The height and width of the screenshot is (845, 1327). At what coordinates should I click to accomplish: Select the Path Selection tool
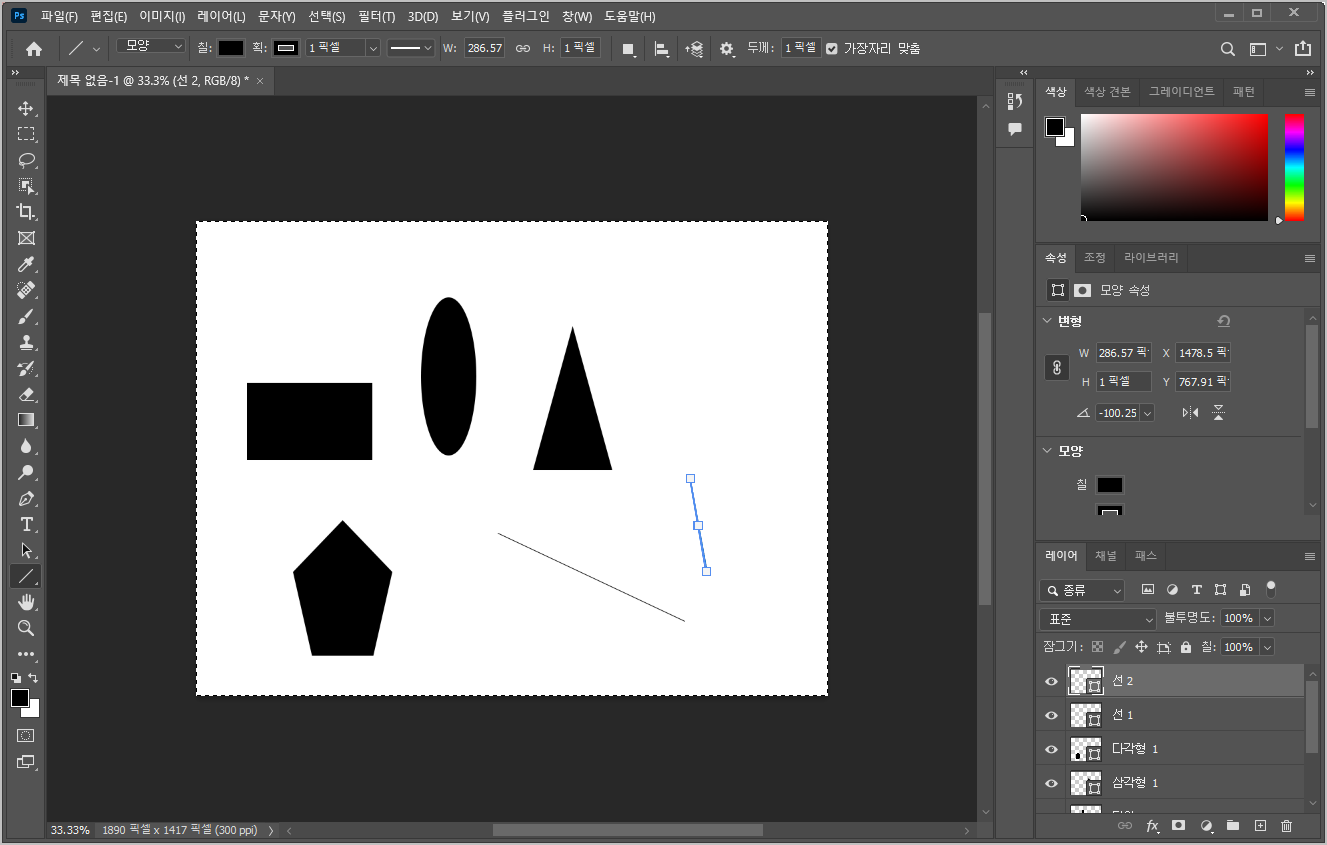pos(26,550)
